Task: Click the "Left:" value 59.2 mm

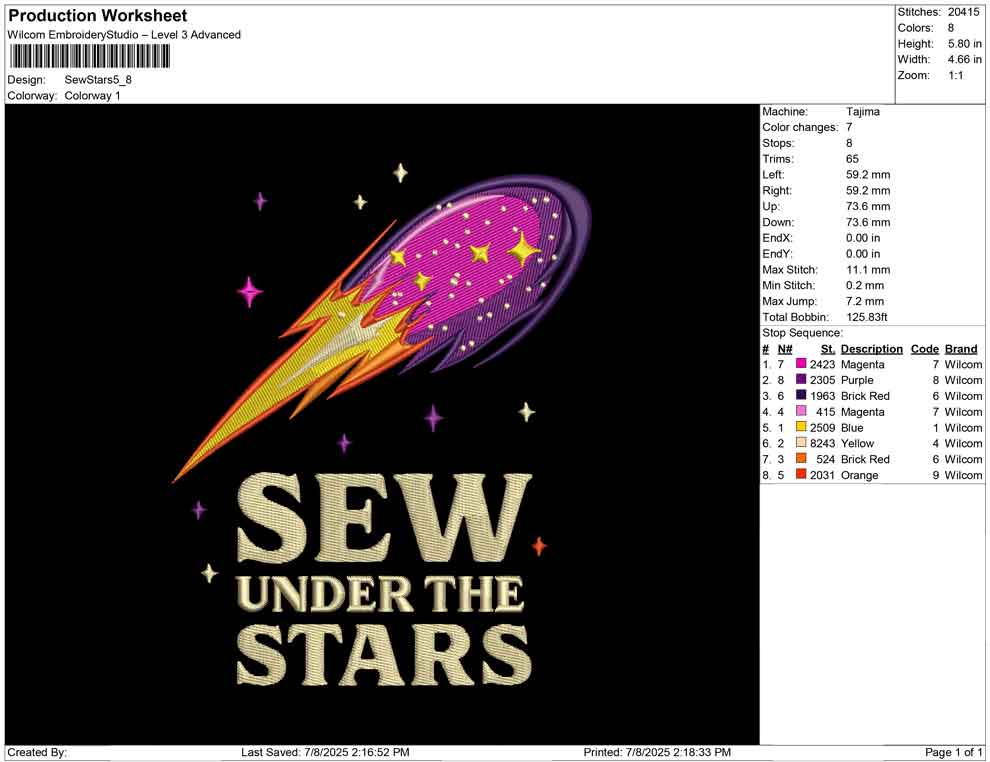Action: click(868, 174)
